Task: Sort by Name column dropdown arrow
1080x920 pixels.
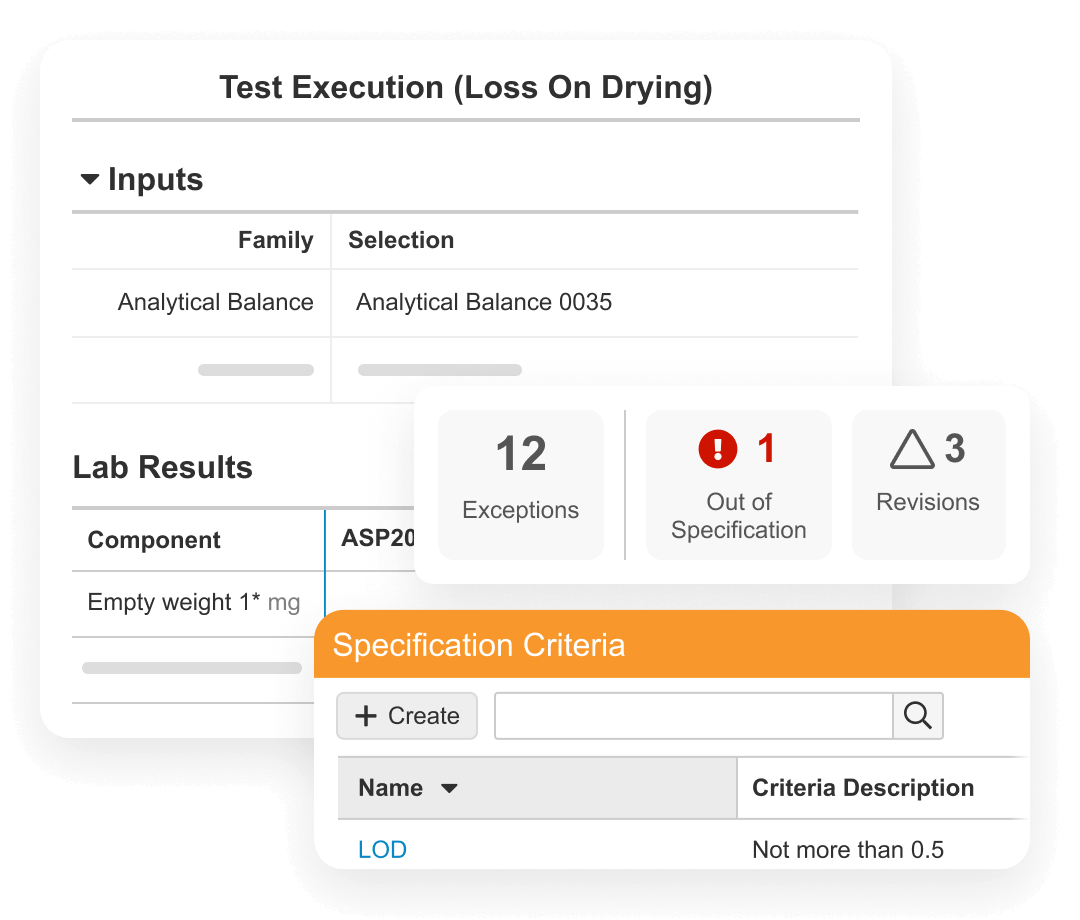Action: click(x=449, y=789)
